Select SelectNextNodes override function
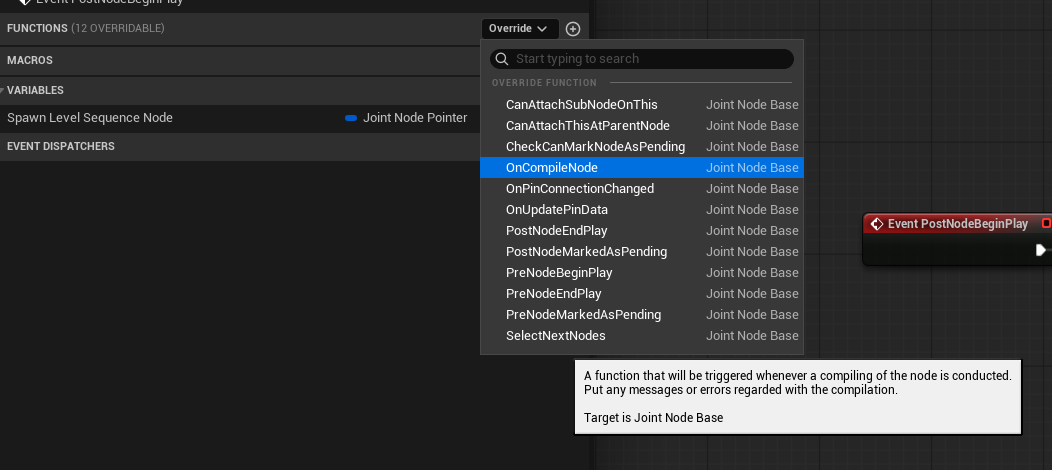Image resolution: width=1052 pixels, height=470 pixels. [x=555, y=336]
